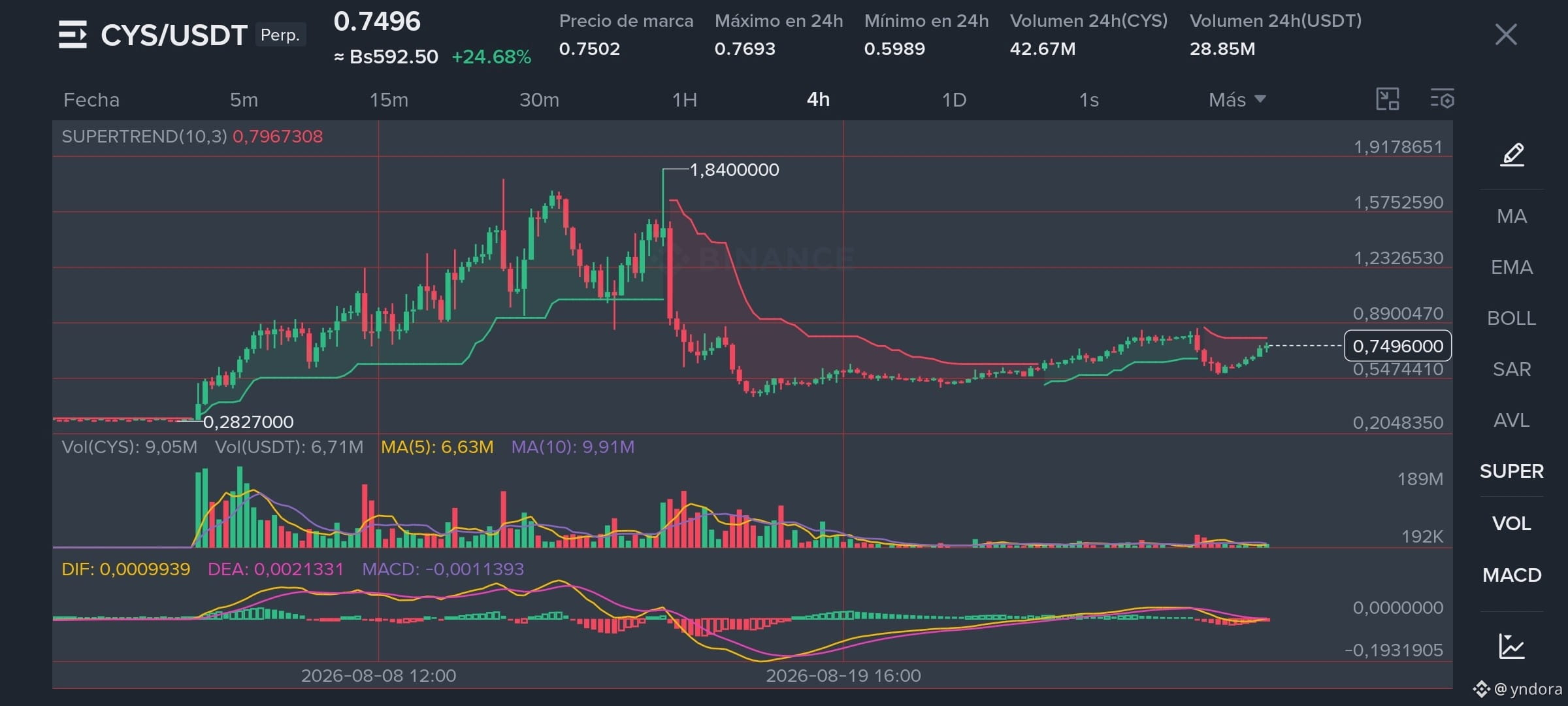Select the 15m timeframe
This screenshot has width=1568, height=706.
[x=389, y=99]
